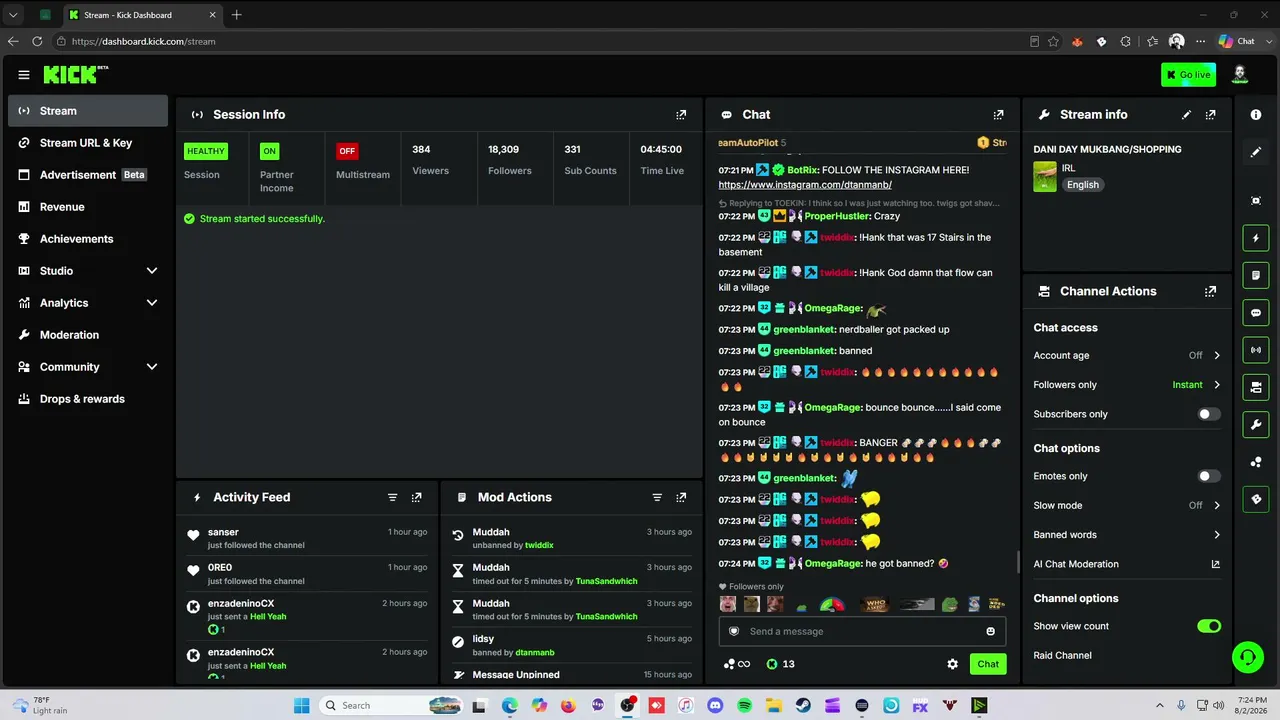1280x720 pixels.
Task: Click the channel points dots icon in right rail
Action: tap(1256, 462)
